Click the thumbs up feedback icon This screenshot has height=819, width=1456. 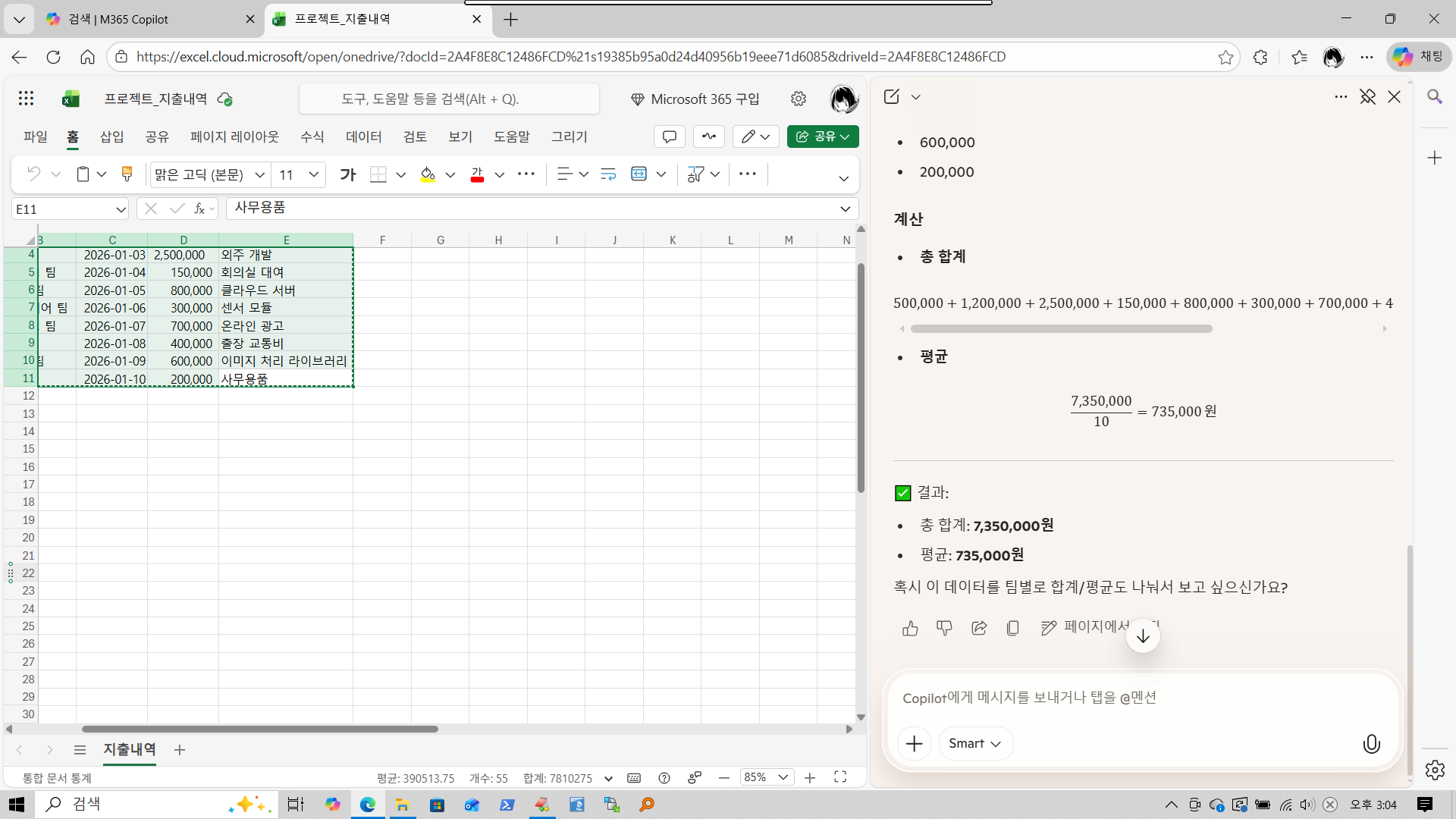pyautogui.click(x=910, y=628)
